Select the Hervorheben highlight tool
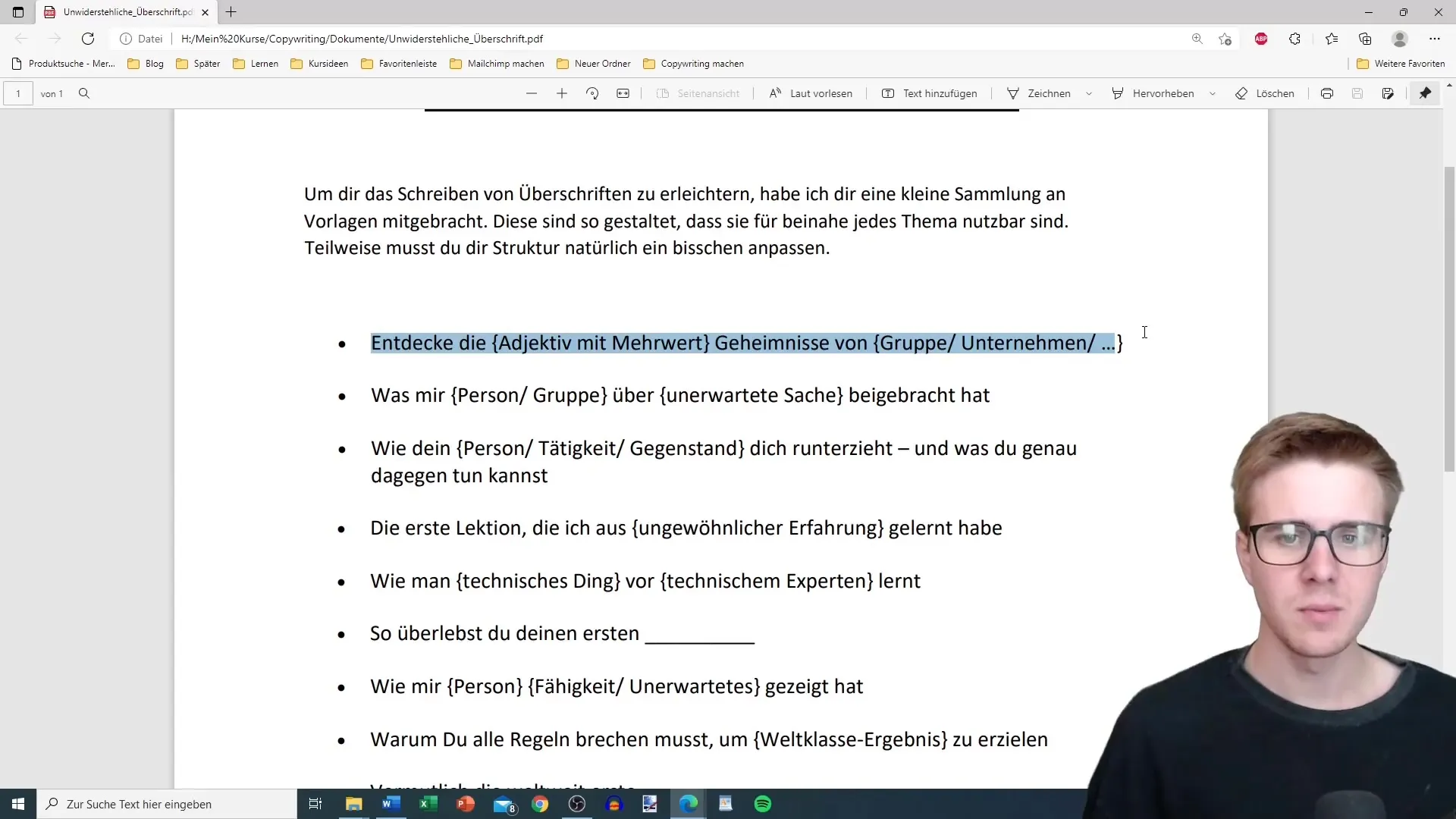Viewport: 1456px width, 819px height. [x=1153, y=93]
